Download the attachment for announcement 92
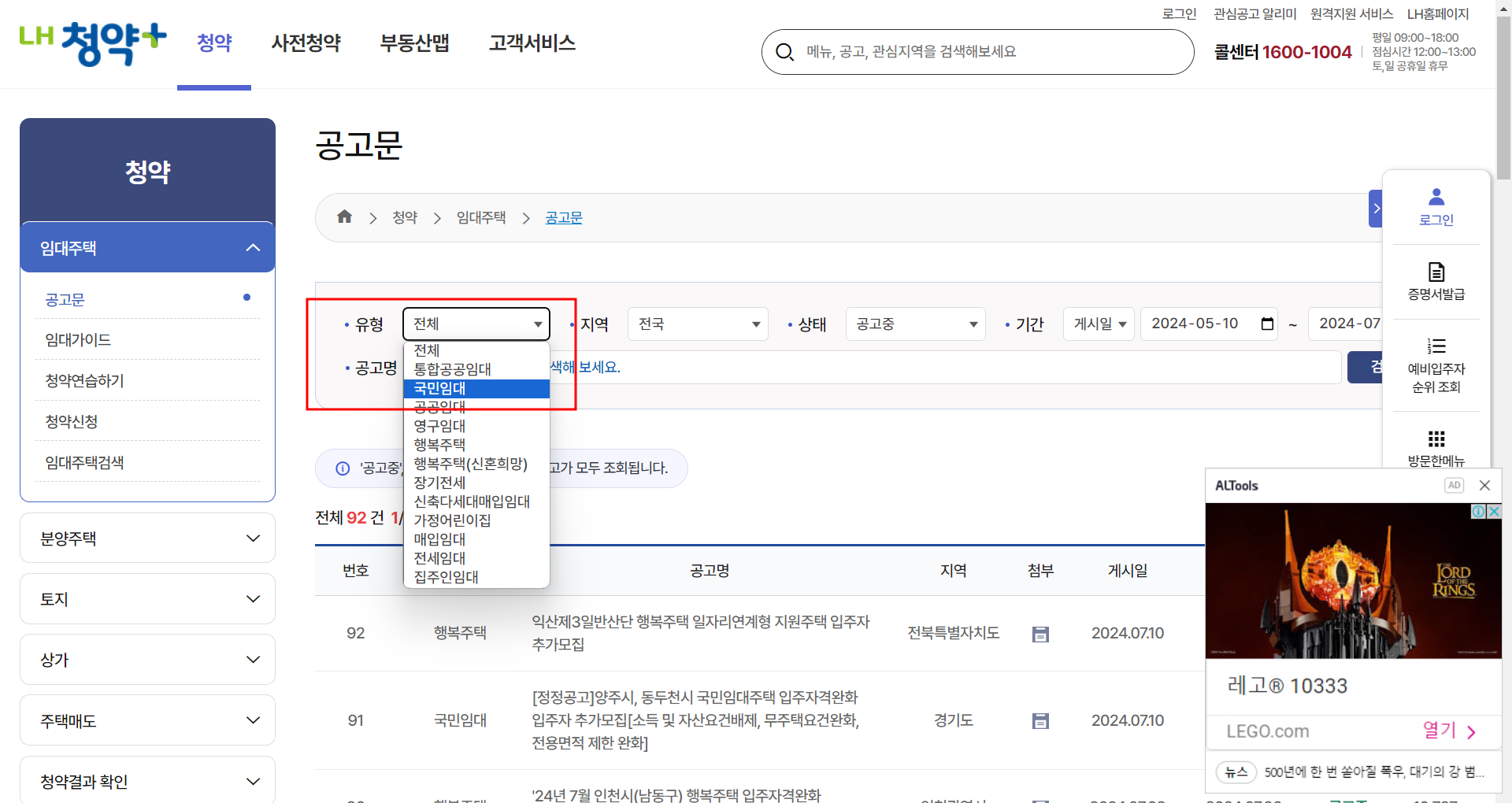The image size is (1512, 803). 1040,634
